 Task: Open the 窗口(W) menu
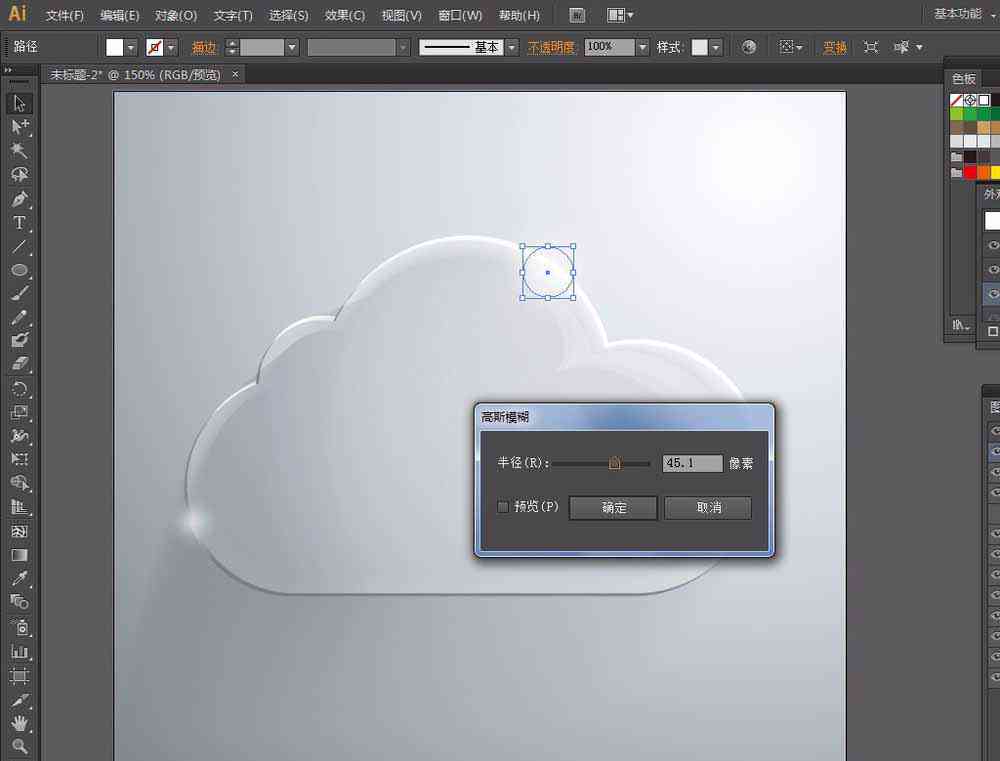[460, 15]
